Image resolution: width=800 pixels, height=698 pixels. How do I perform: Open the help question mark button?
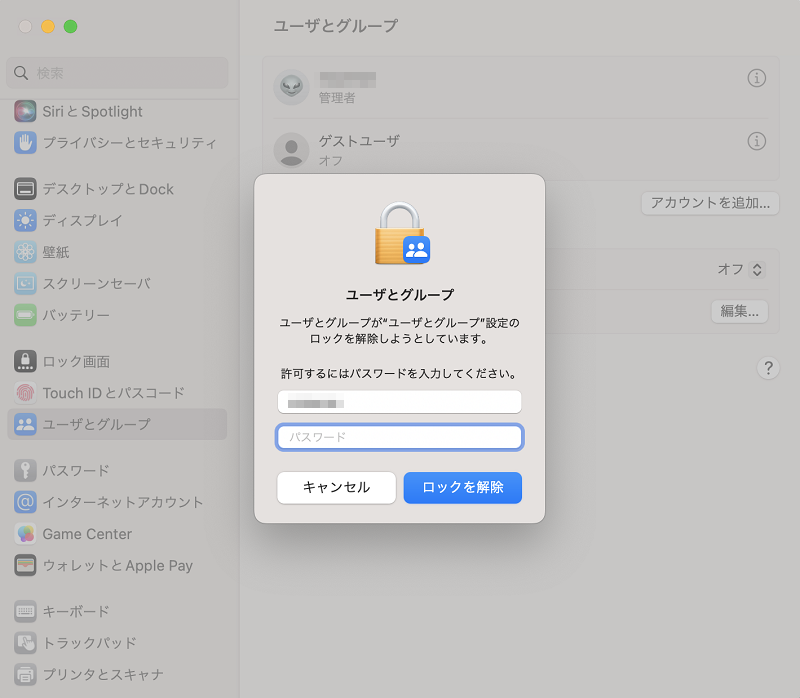768,368
